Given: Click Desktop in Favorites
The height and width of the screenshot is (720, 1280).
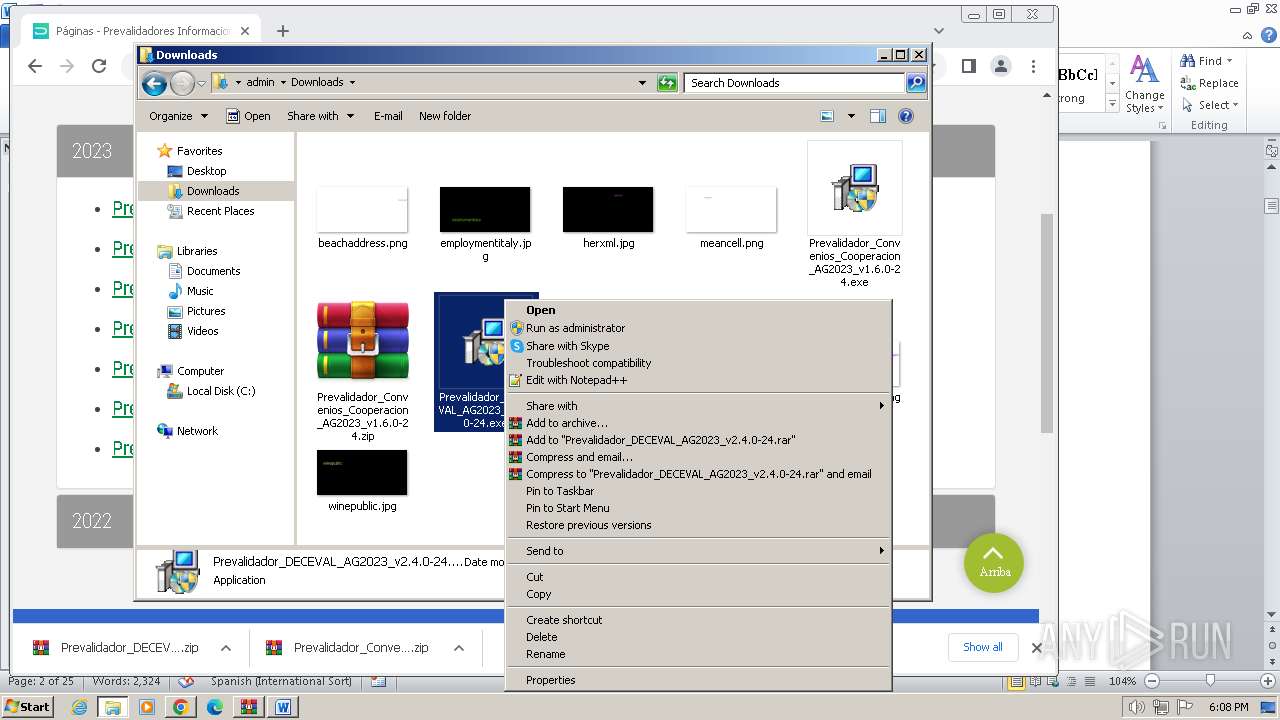Looking at the screenshot, I should point(206,171).
